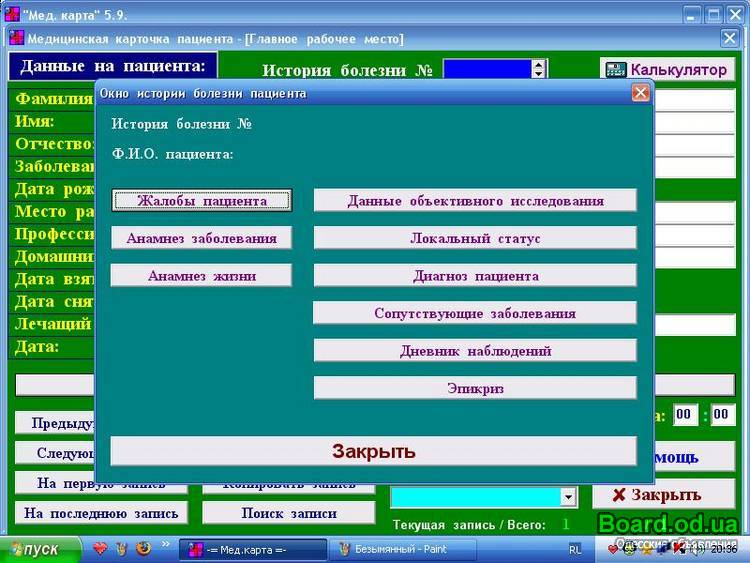Click the red X icon on Закрыть
750x563 pixels.
pyautogui.click(x=619, y=495)
